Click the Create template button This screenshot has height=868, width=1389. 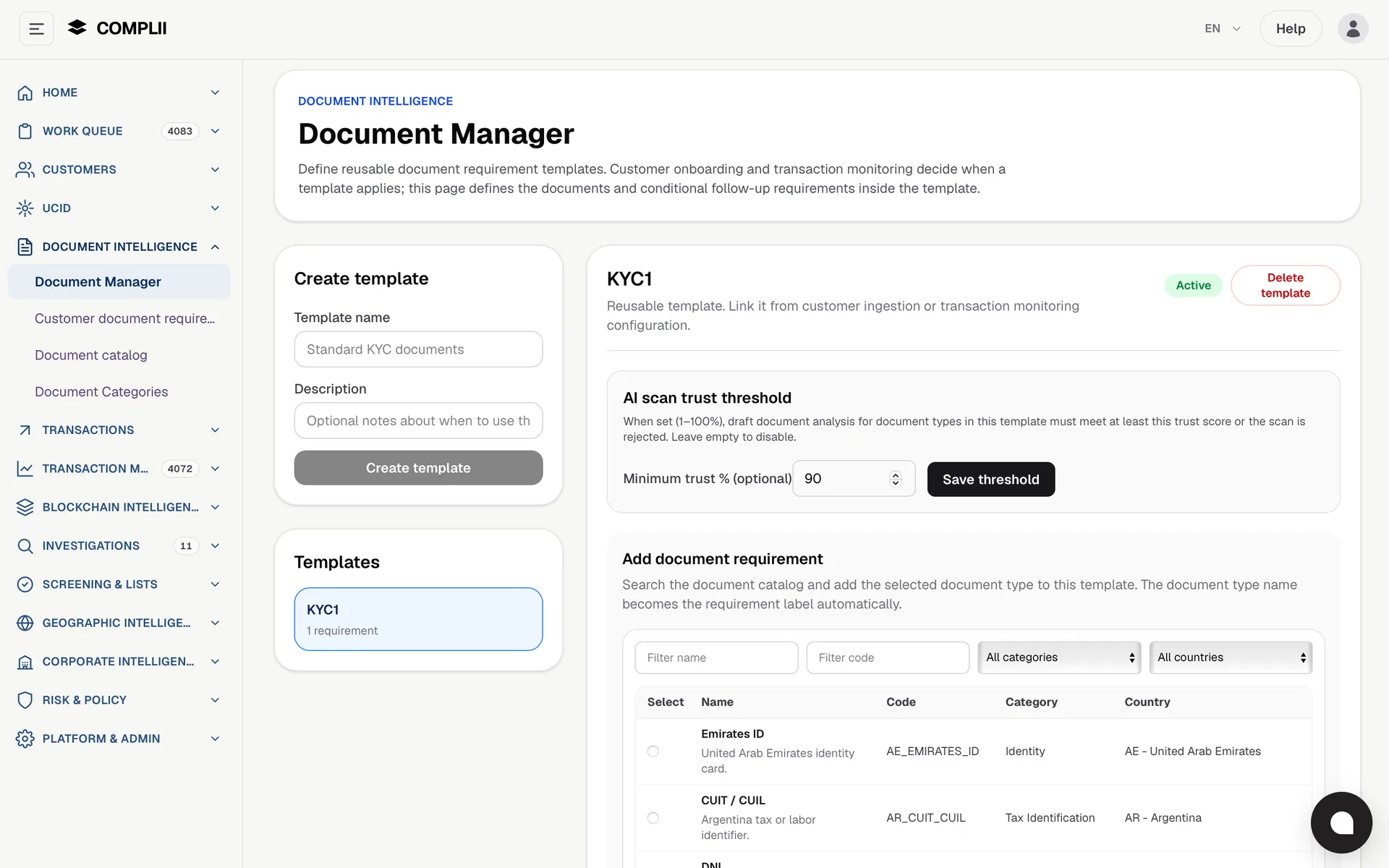pyautogui.click(x=418, y=468)
